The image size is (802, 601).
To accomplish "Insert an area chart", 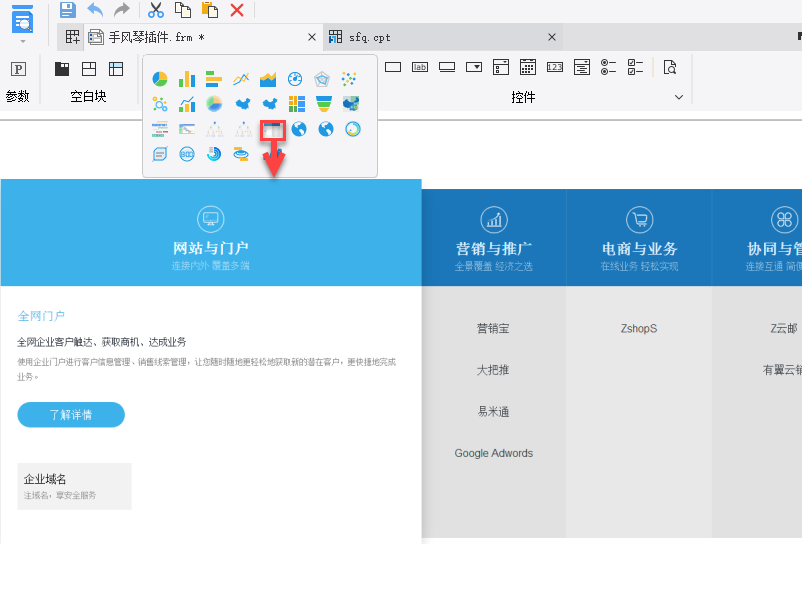I will pos(268,79).
